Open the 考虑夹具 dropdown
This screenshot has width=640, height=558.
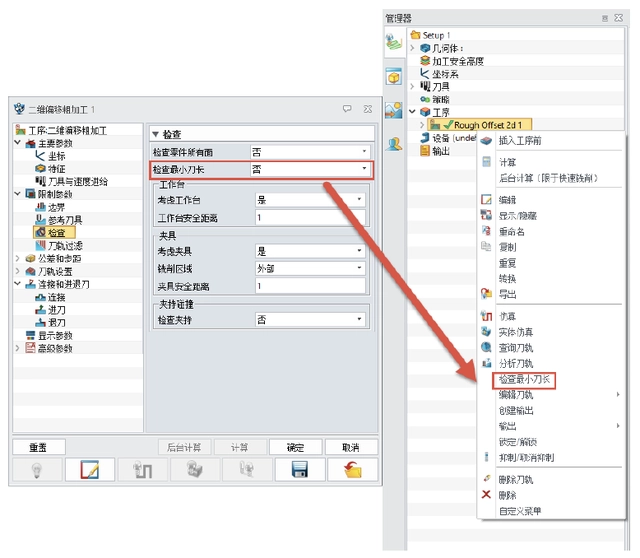point(310,251)
